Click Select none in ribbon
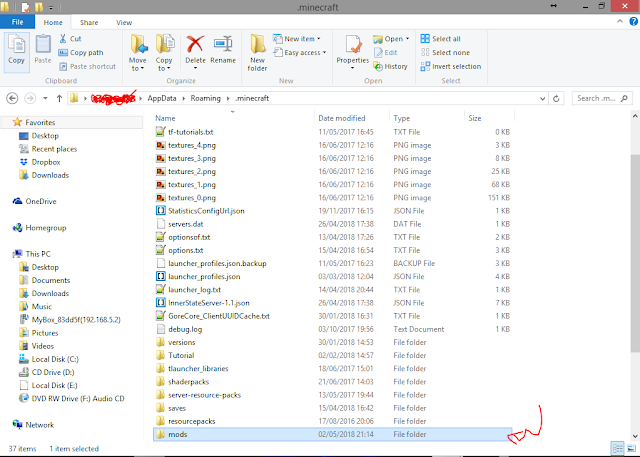The width and height of the screenshot is (640, 457). (x=445, y=53)
